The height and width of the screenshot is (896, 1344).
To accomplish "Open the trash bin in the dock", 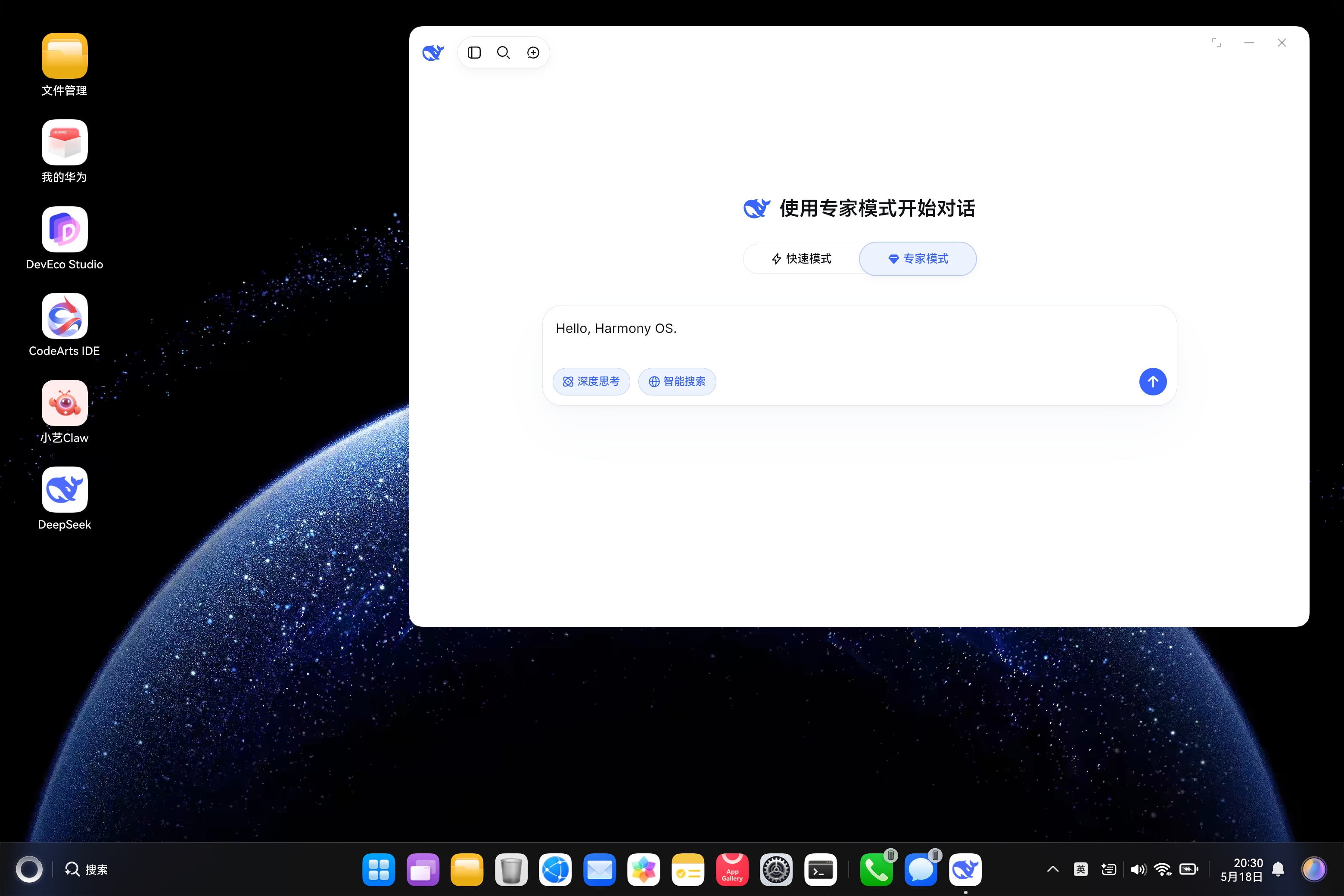I will [x=511, y=870].
